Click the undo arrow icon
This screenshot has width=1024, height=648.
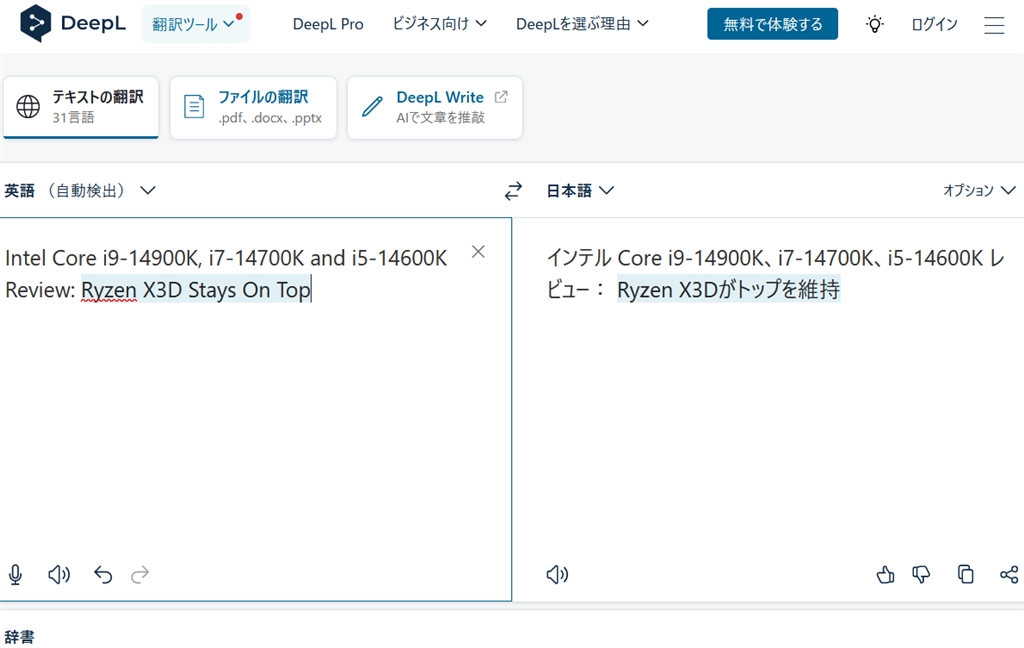[103, 575]
